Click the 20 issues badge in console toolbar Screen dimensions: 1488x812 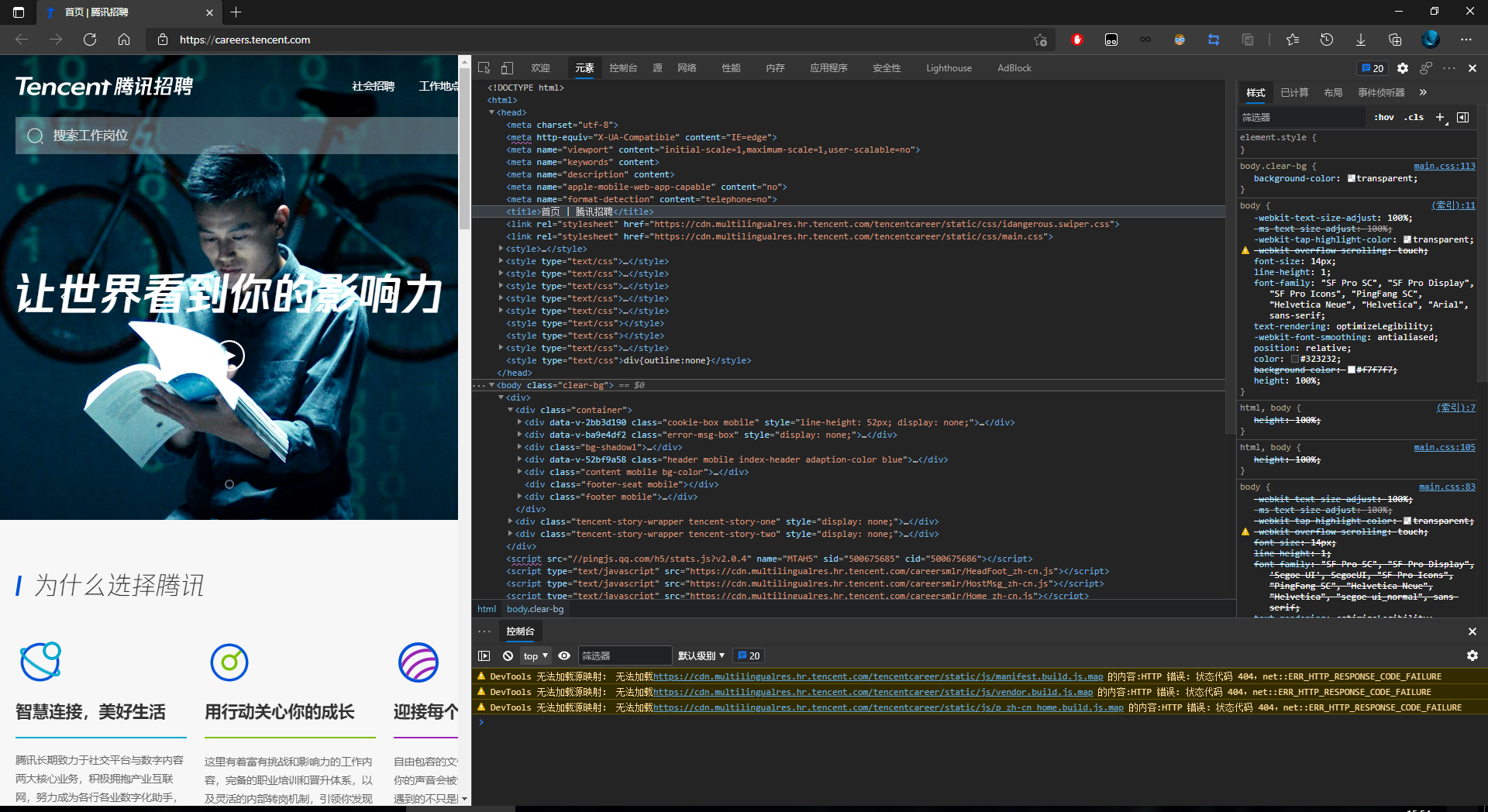point(749,655)
